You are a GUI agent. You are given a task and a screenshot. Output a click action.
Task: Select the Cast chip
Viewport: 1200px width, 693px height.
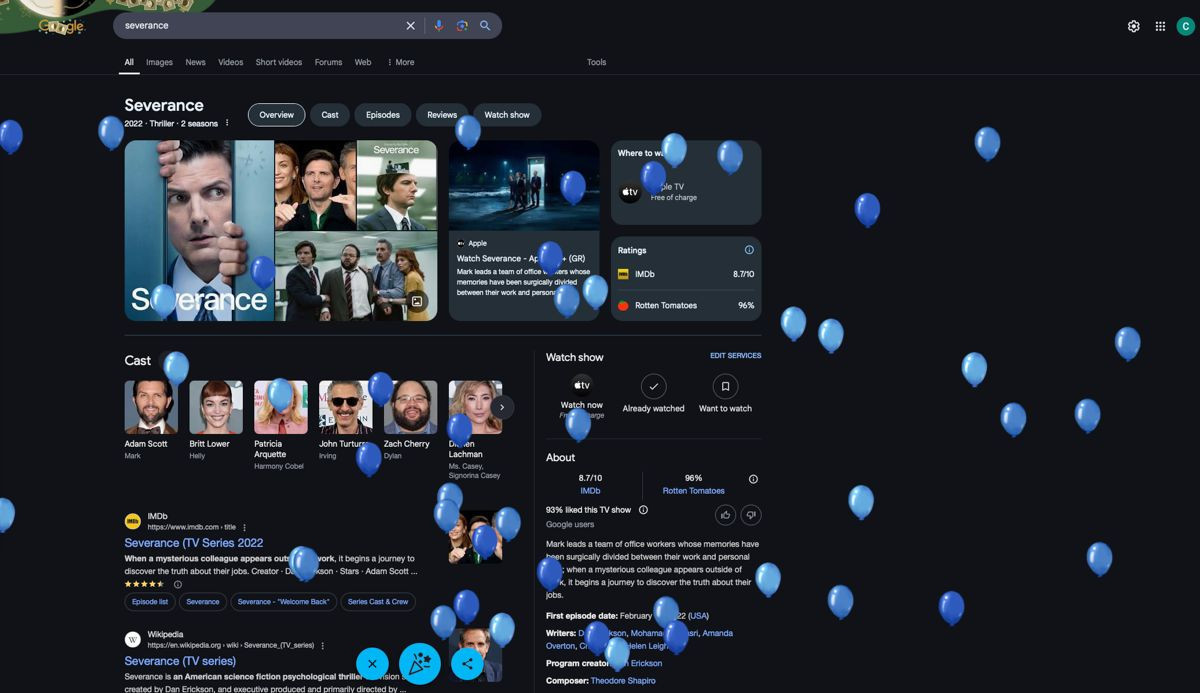(x=330, y=115)
